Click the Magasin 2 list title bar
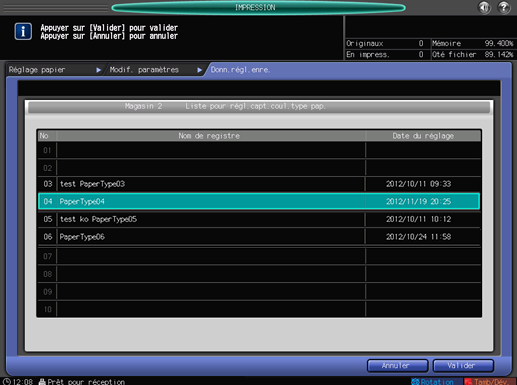Image resolution: width=517 pixels, height=385 pixels. pyautogui.click(x=259, y=107)
